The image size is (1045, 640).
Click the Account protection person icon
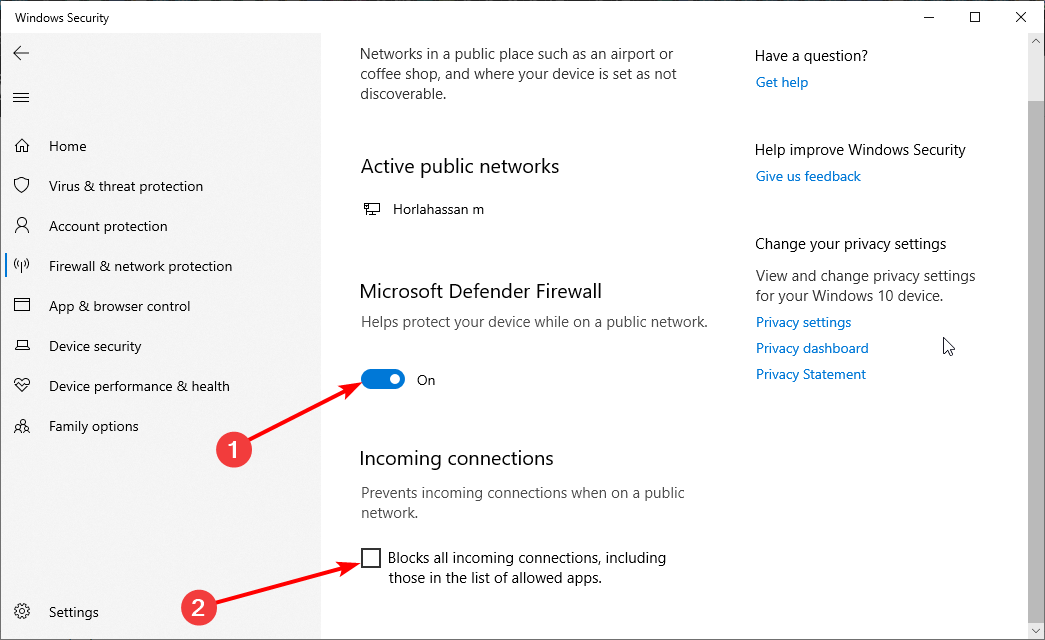pos(22,225)
